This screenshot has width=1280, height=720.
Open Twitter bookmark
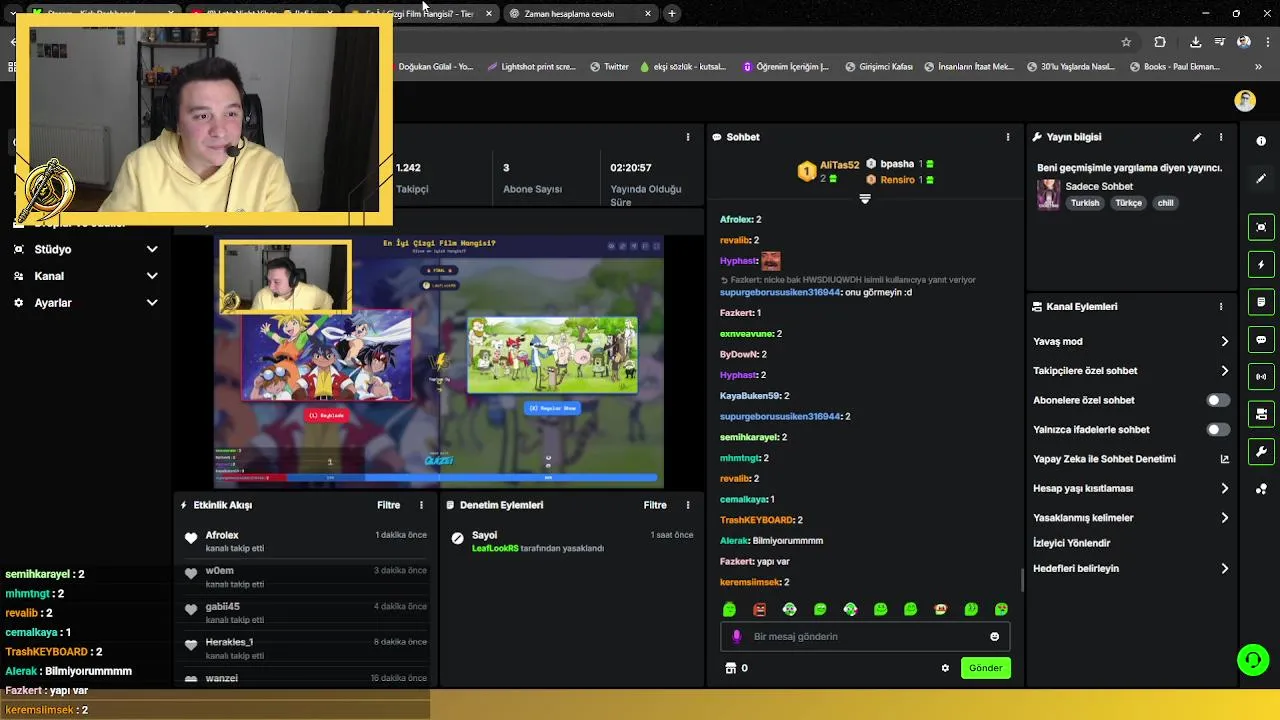pos(609,67)
